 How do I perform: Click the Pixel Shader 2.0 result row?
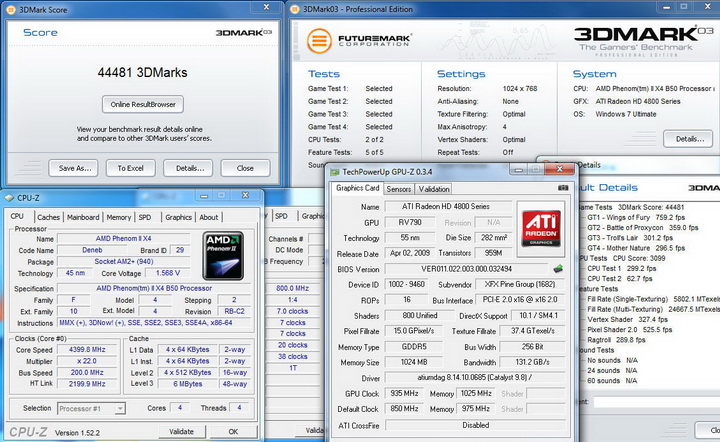coord(630,330)
